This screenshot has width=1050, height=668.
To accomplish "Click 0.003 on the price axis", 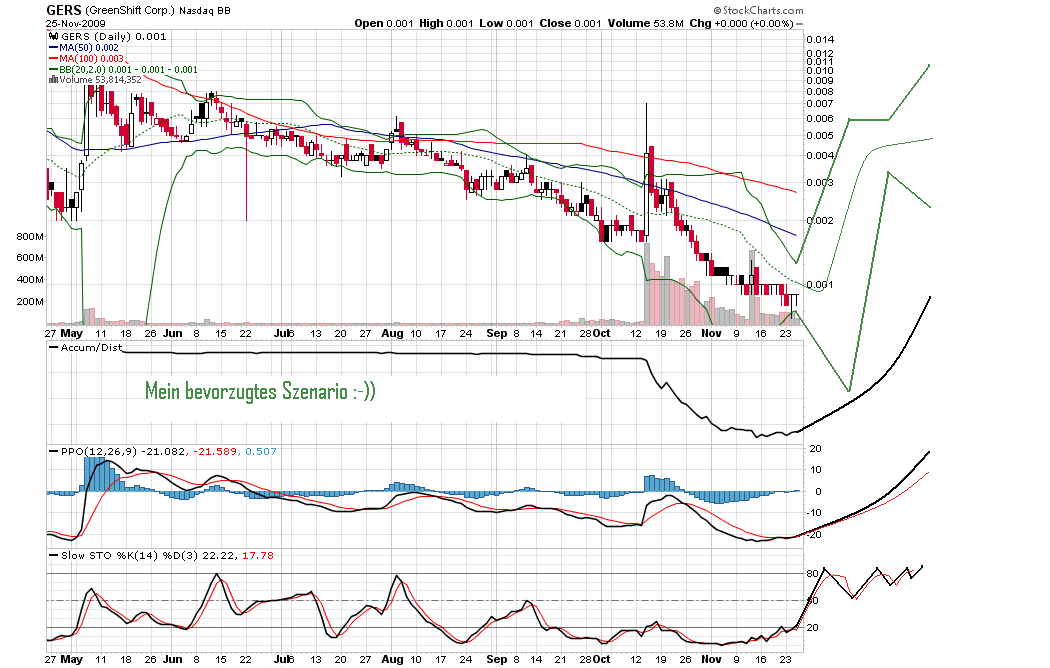I will click(820, 182).
